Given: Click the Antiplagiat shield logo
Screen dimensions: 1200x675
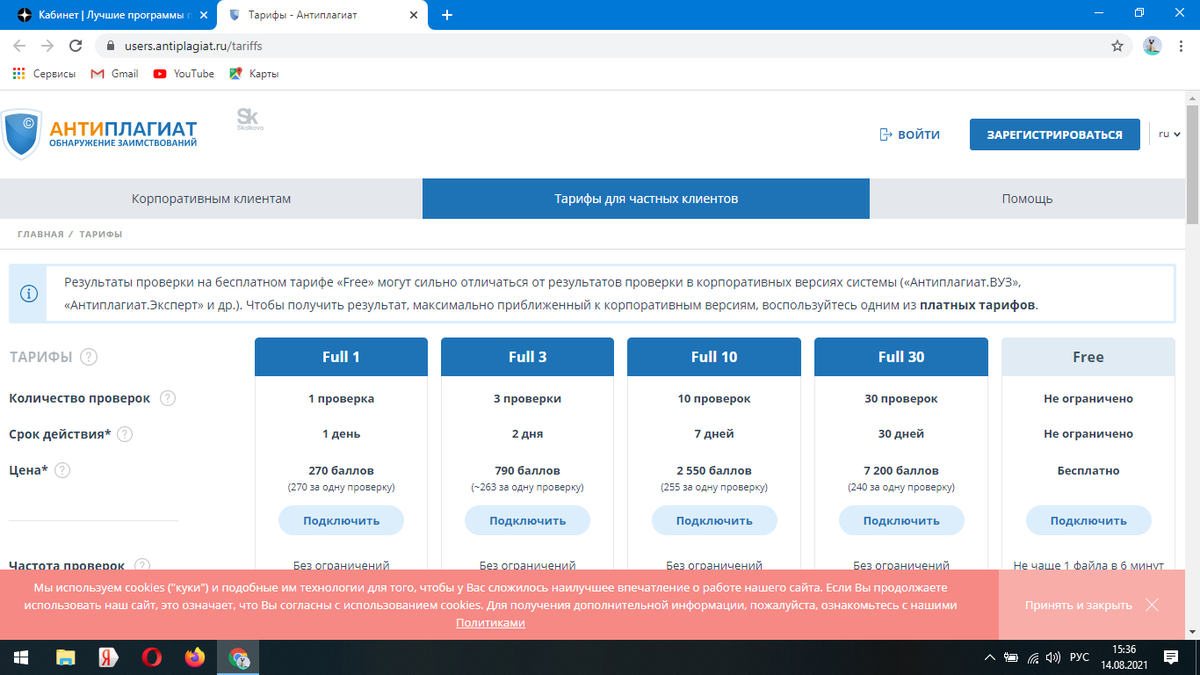Looking at the screenshot, I should pos(21,135).
